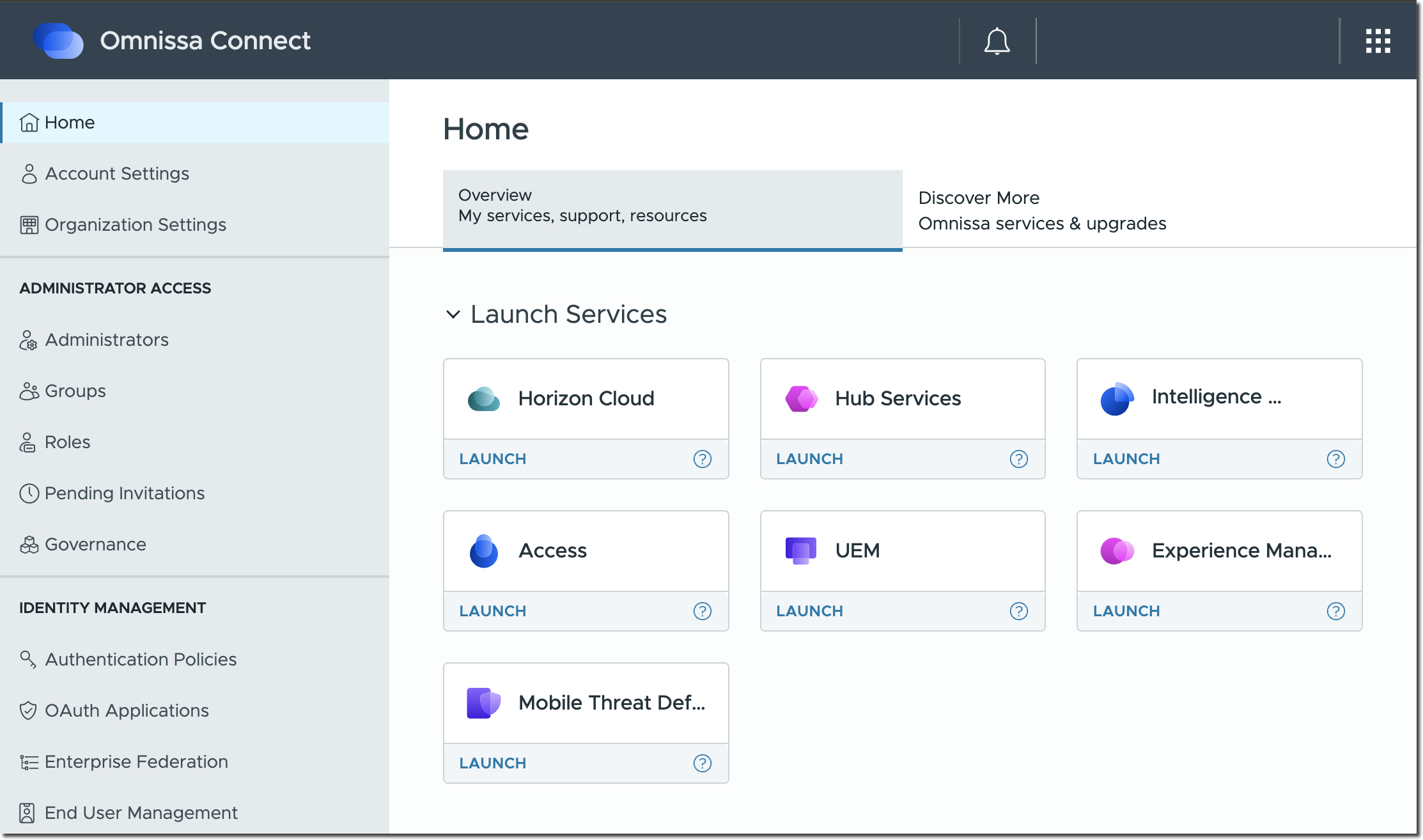
Task: Open help for Hub Services
Action: pos(1018,459)
